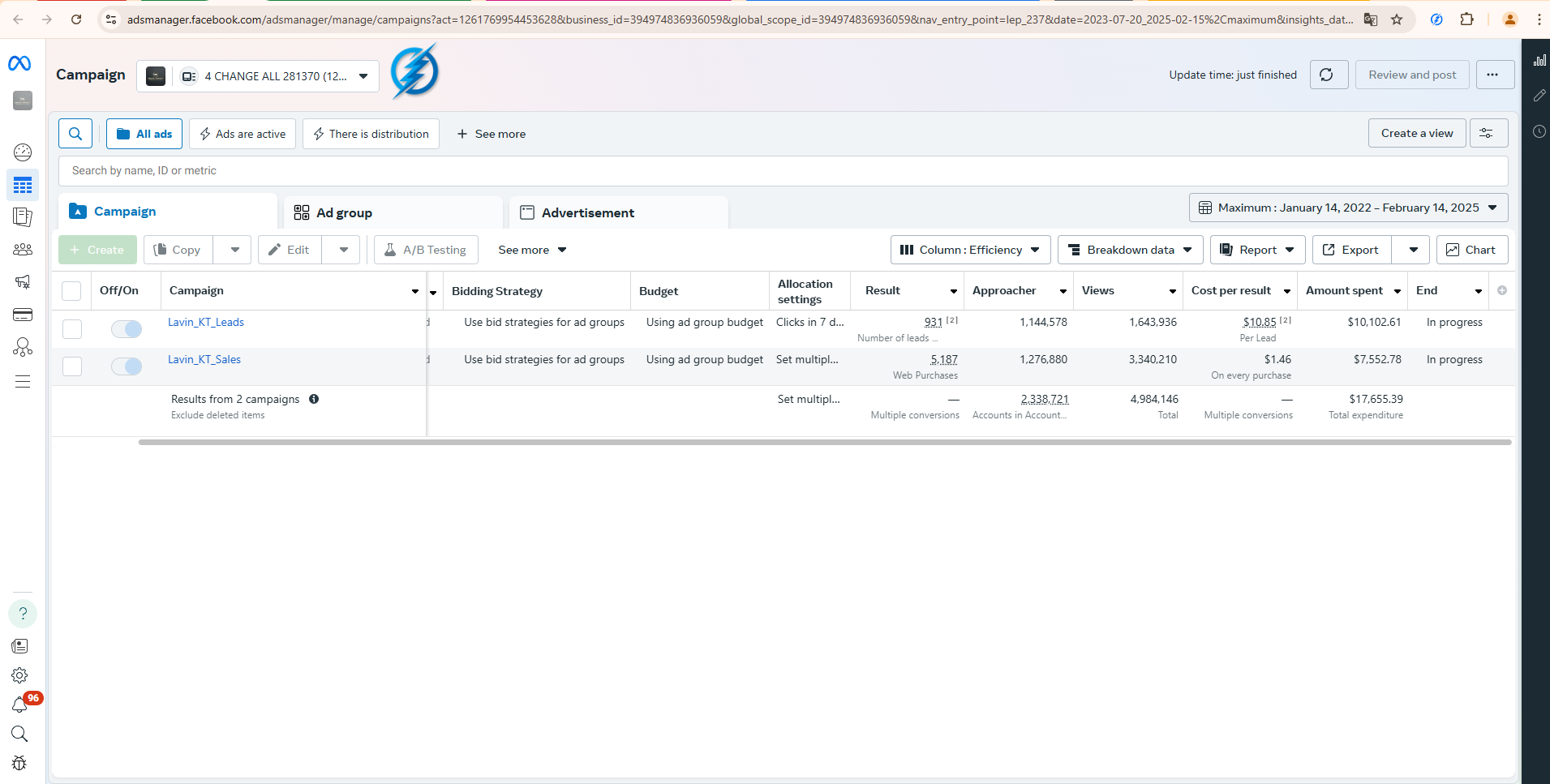This screenshot has height=784, width=1550.
Task: Select the Ads are active filter
Action: pyautogui.click(x=243, y=134)
